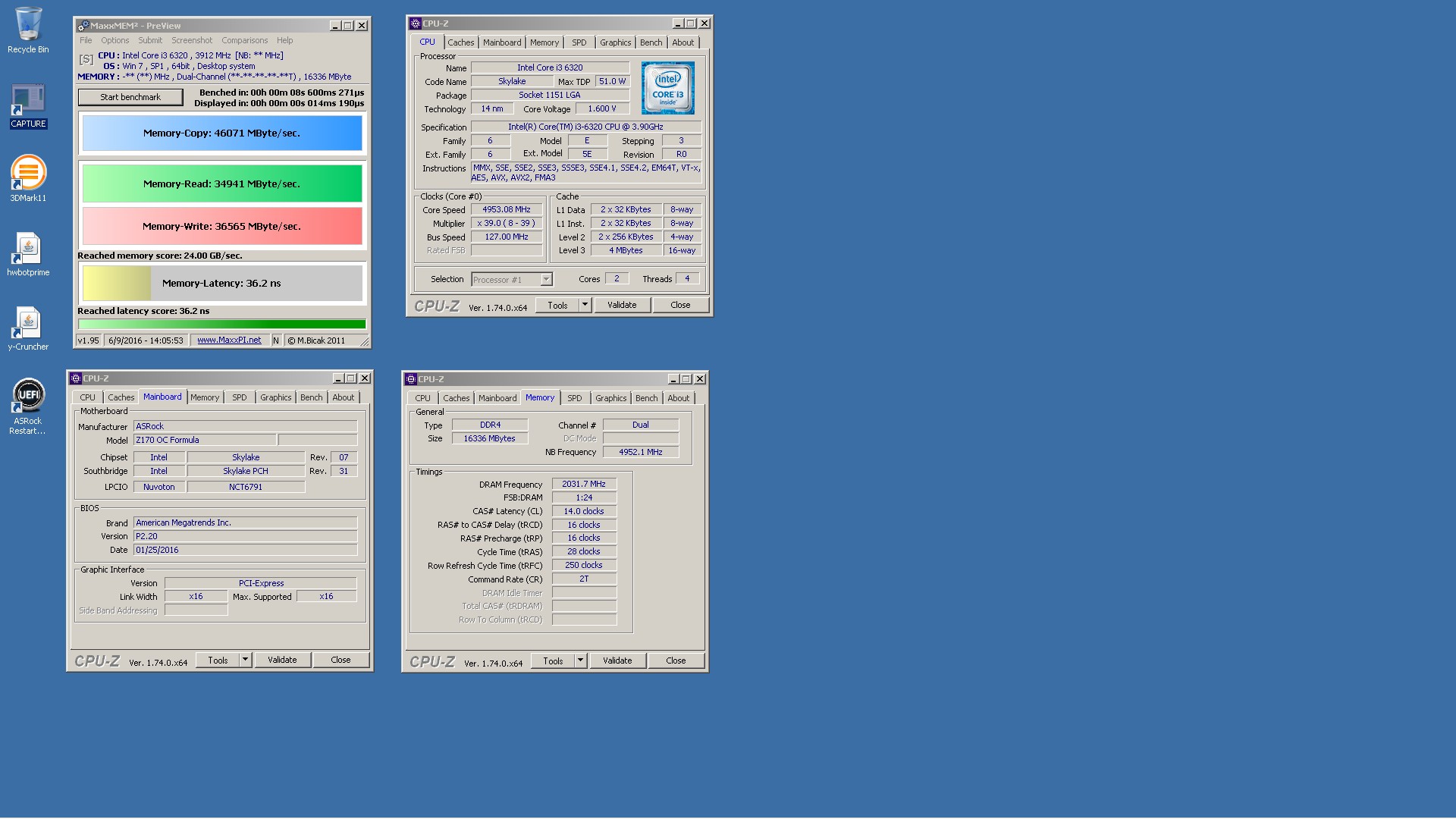This screenshot has width=1456, height=819.
Task: Click the CPU-Z Mainboard window title icon
Action: 76,378
